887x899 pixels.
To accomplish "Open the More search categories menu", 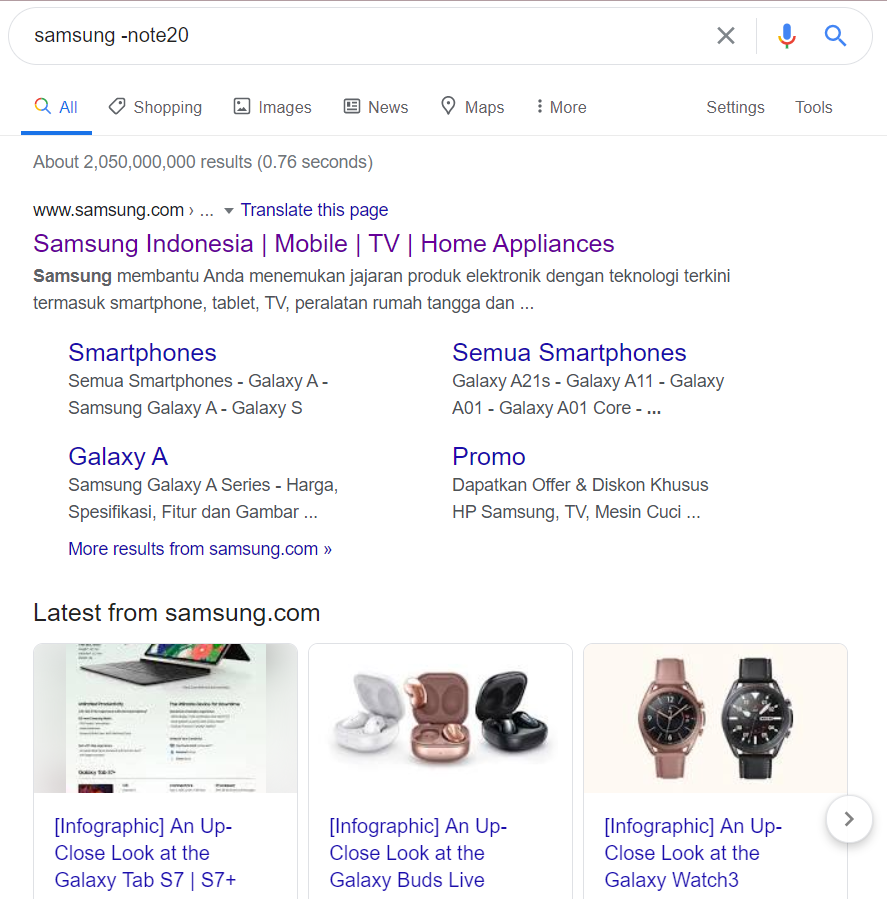I will coord(561,107).
